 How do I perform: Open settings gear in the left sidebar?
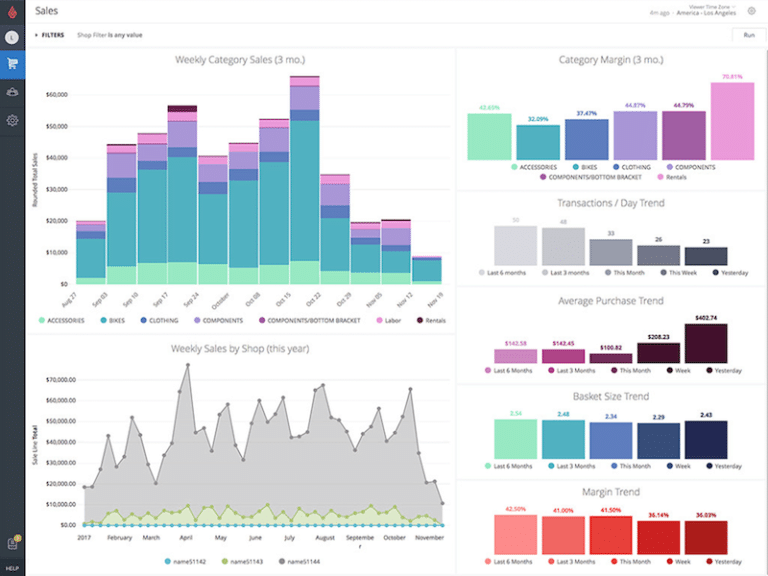tap(12, 120)
